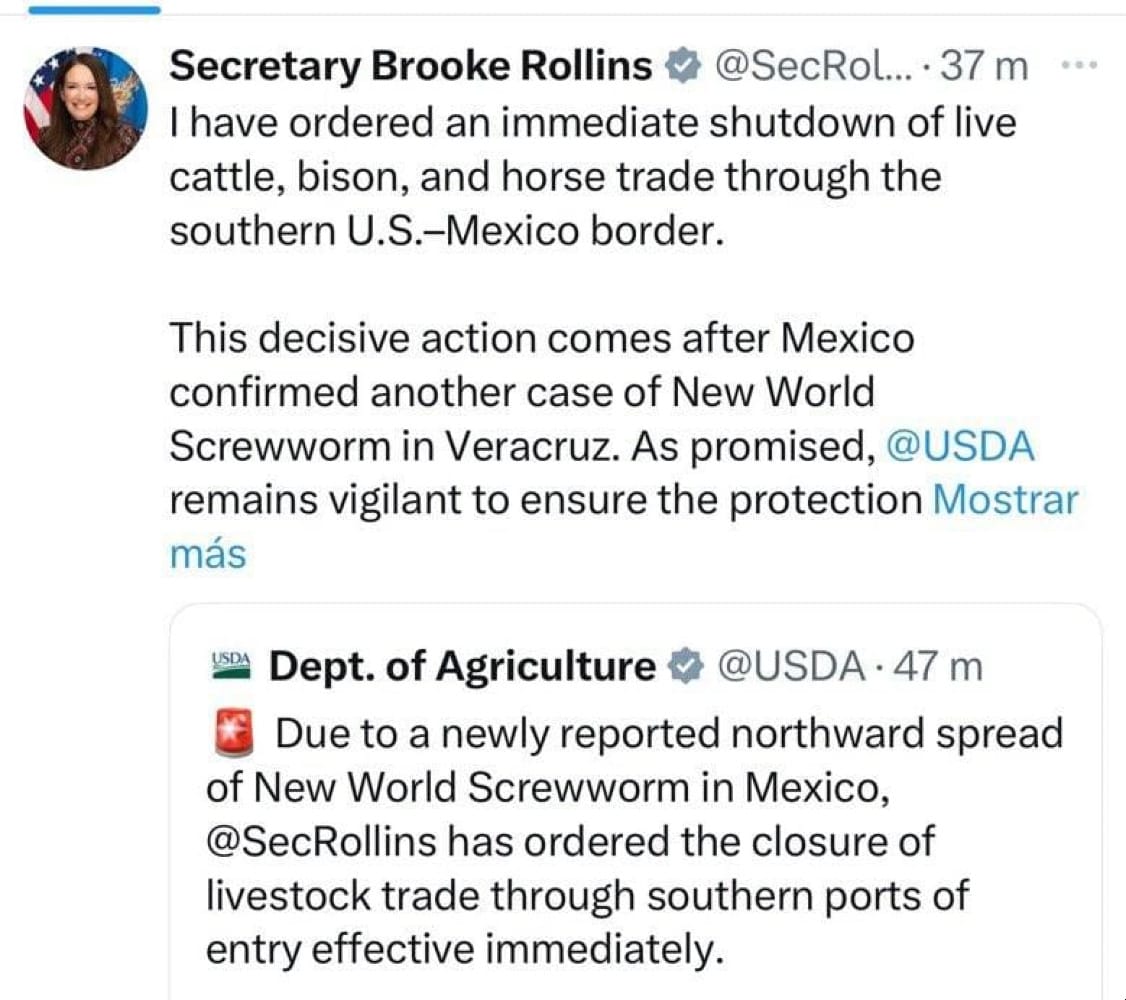
Task: Click the @SecRollins mention in quoted tweet
Action: [320, 841]
